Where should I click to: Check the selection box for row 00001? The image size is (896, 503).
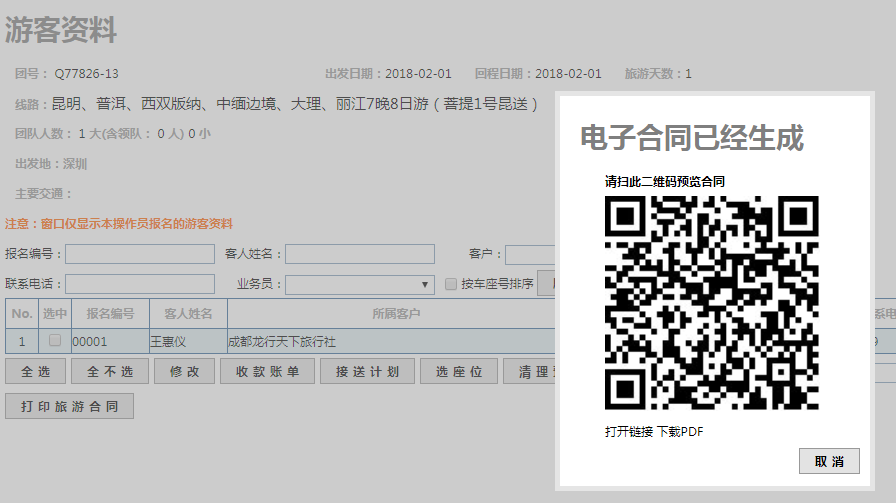[x=55, y=341]
